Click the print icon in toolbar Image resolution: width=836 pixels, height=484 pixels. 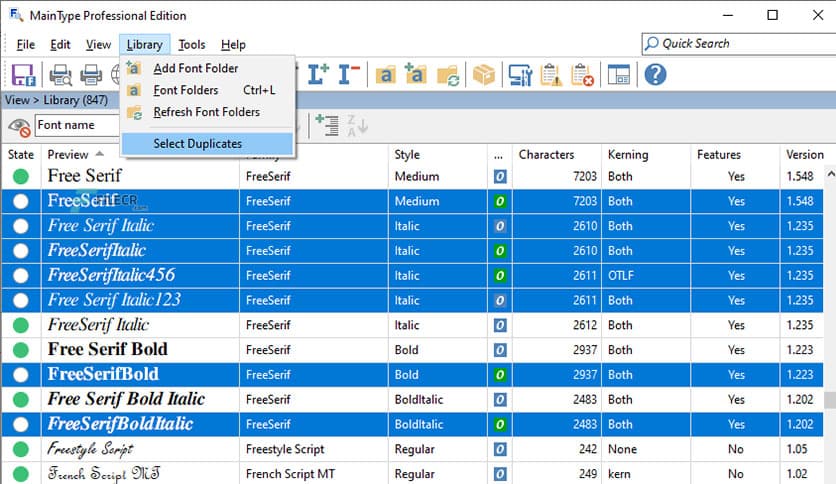pyautogui.click(x=91, y=75)
